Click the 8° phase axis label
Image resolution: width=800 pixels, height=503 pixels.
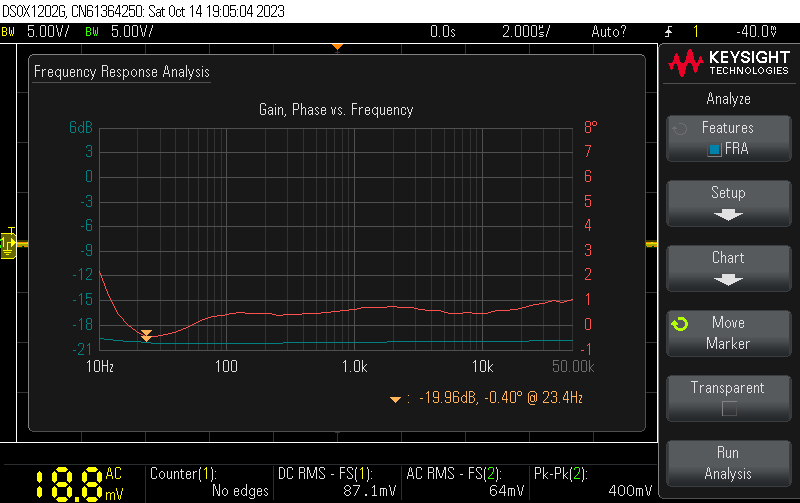coord(590,127)
